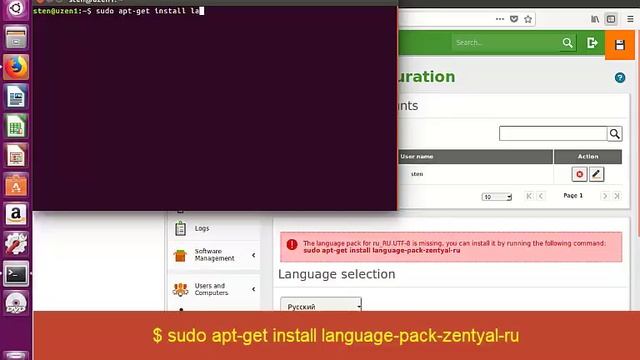Open Ubuntu dash search in the launcher
Viewport: 640px width, 360px height.
pyautogui.click(x=16, y=8)
